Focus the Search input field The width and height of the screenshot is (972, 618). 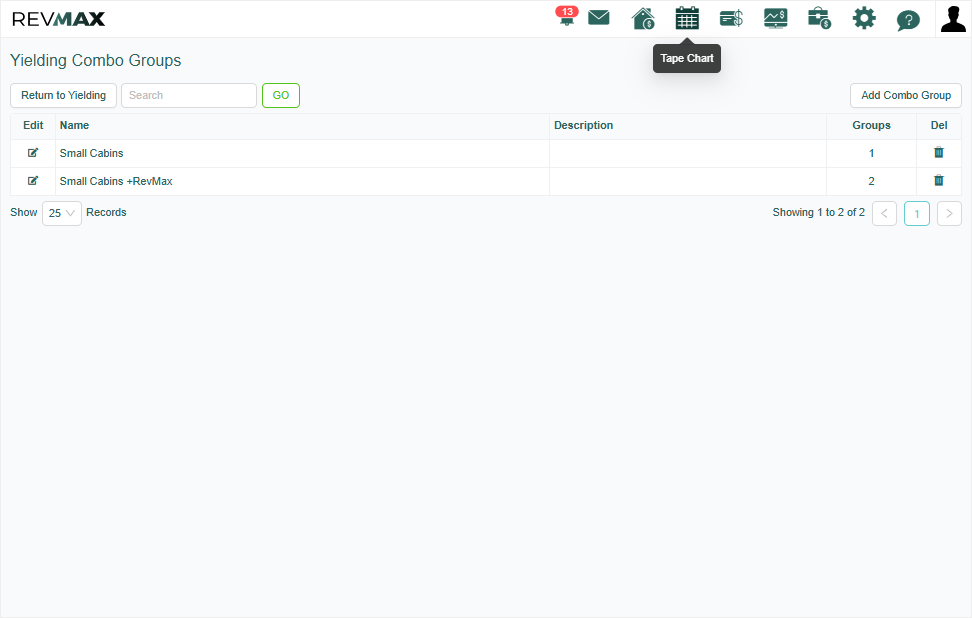pyautogui.click(x=188, y=95)
